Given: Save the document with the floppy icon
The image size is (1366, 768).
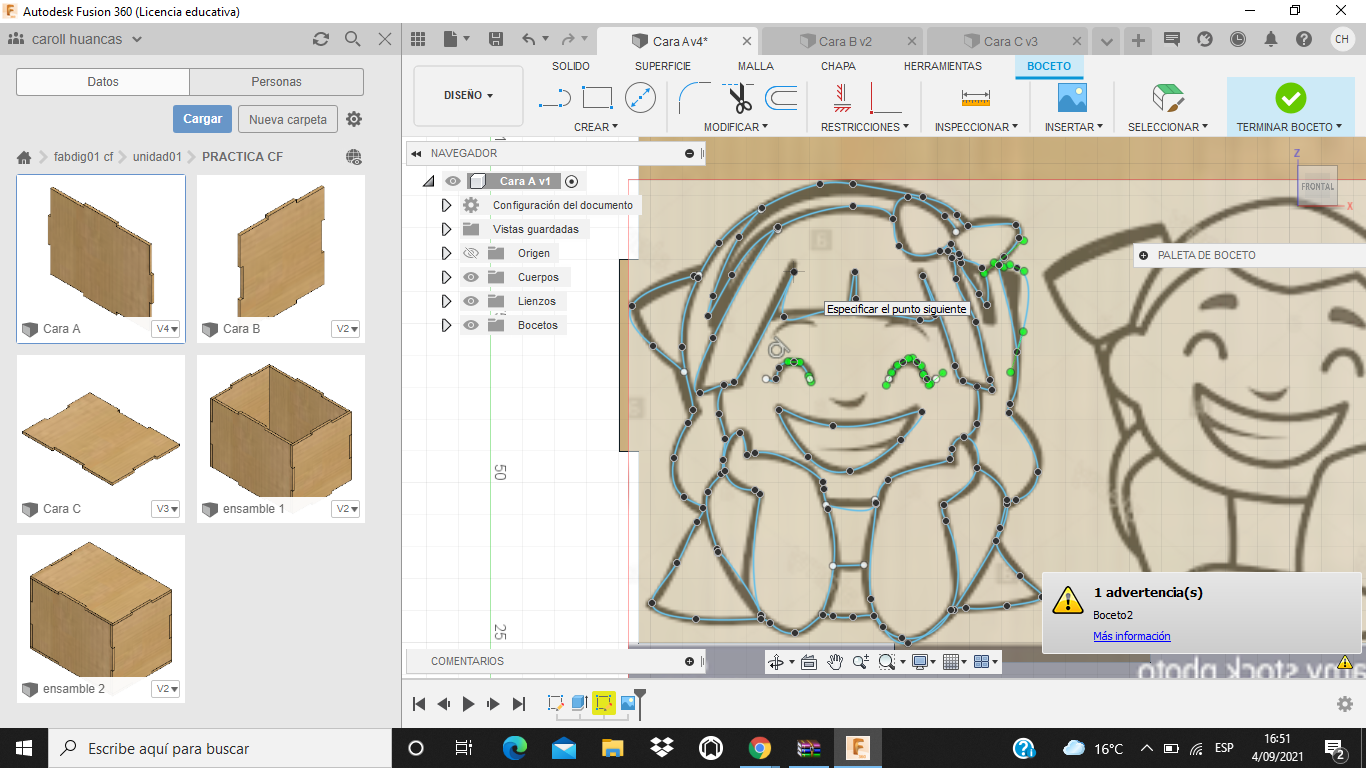Looking at the screenshot, I should tap(495, 39).
